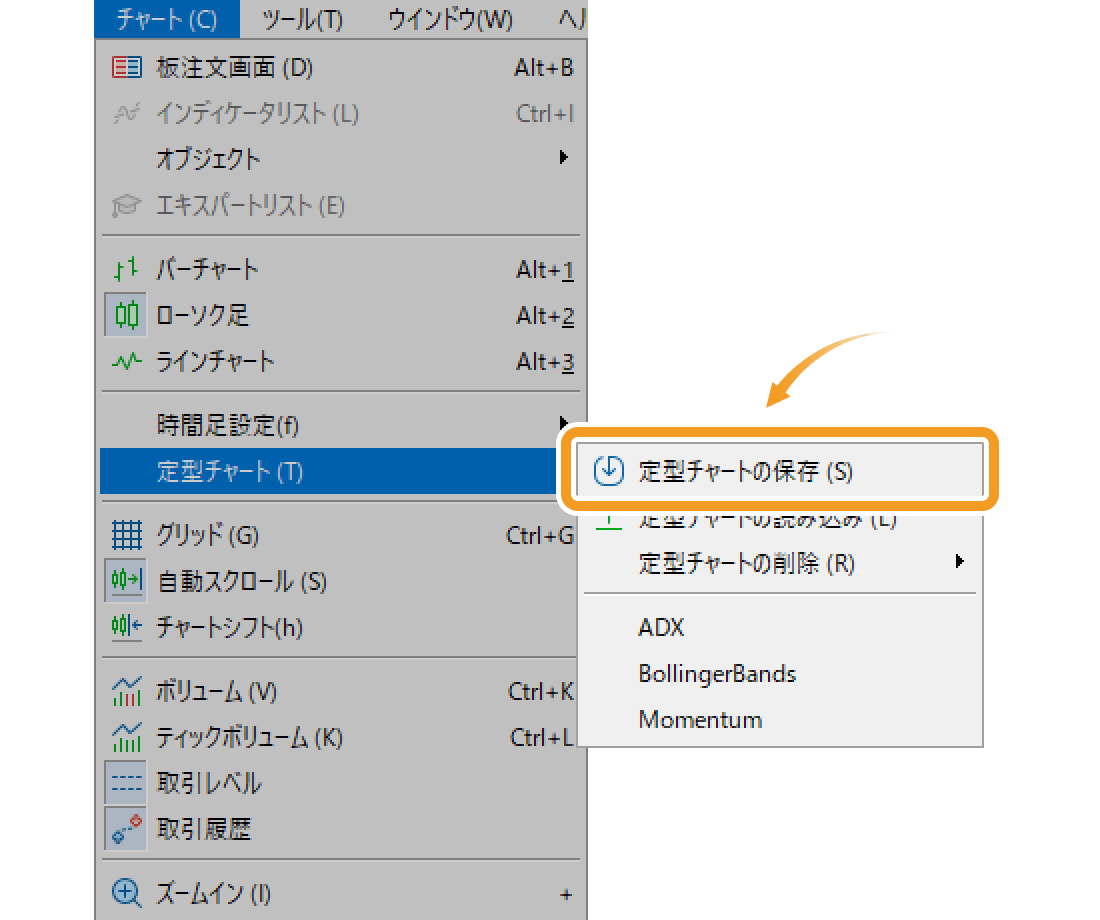Click the Ctrl+K shortcut text
The image size is (1100, 920).
[541, 692]
